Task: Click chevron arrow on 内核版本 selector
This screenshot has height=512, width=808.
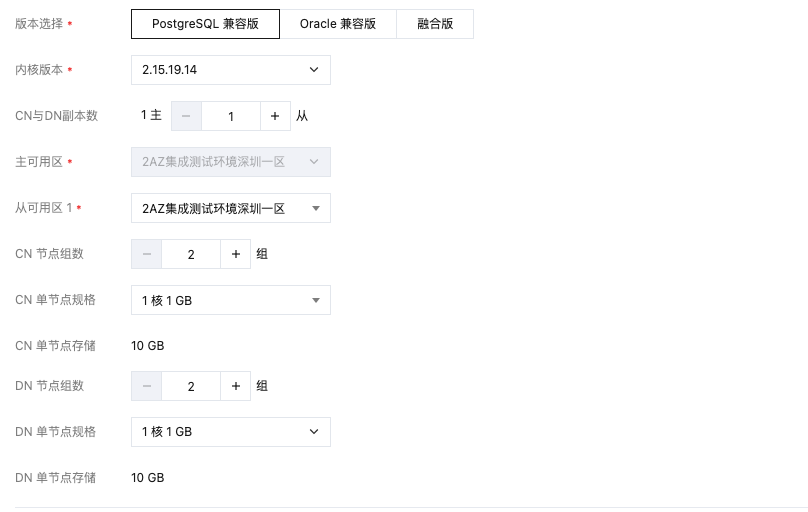Action: (x=314, y=70)
